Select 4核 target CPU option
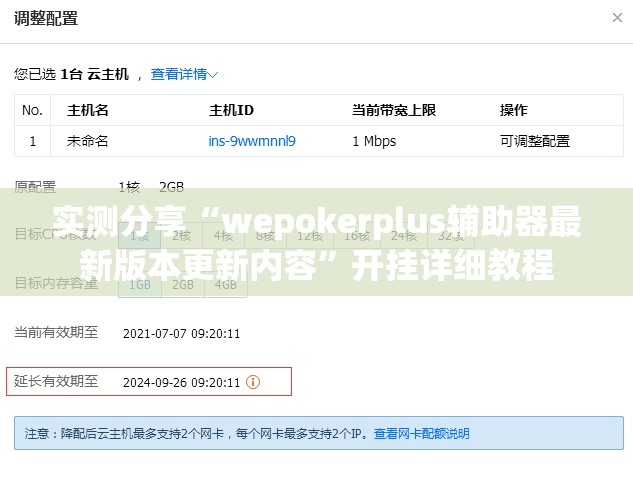This screenshot has height=485, width=633. (x=223, y=236)
